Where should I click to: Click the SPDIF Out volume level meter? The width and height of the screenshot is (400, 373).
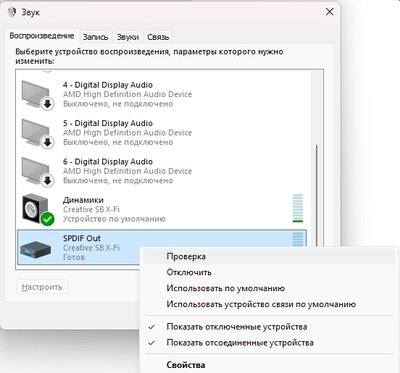[x=298, y=240]
